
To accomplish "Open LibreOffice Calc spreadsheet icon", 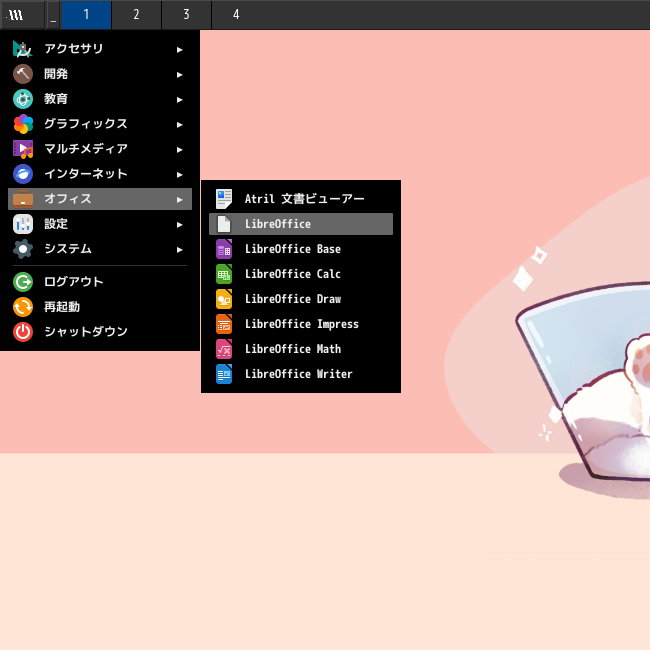I will coord(224,274).
